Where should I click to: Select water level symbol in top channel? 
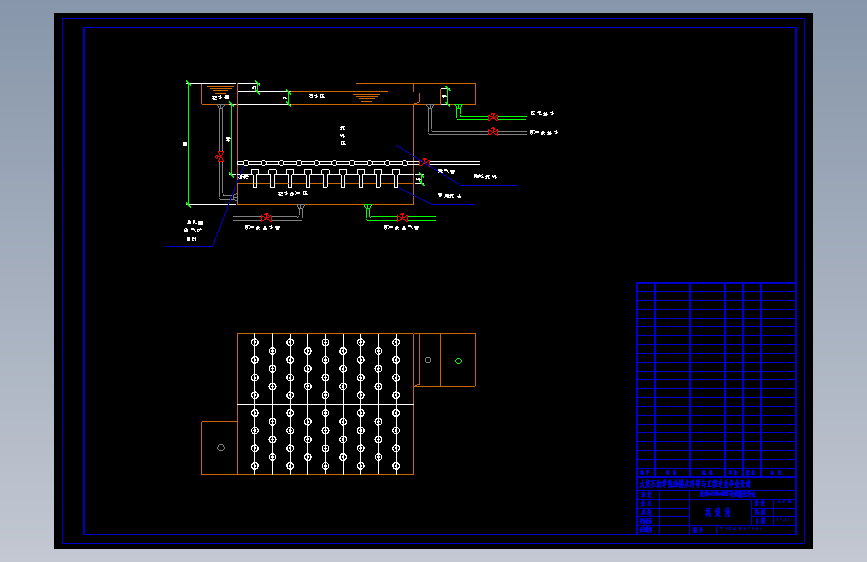tap(366, 98)
